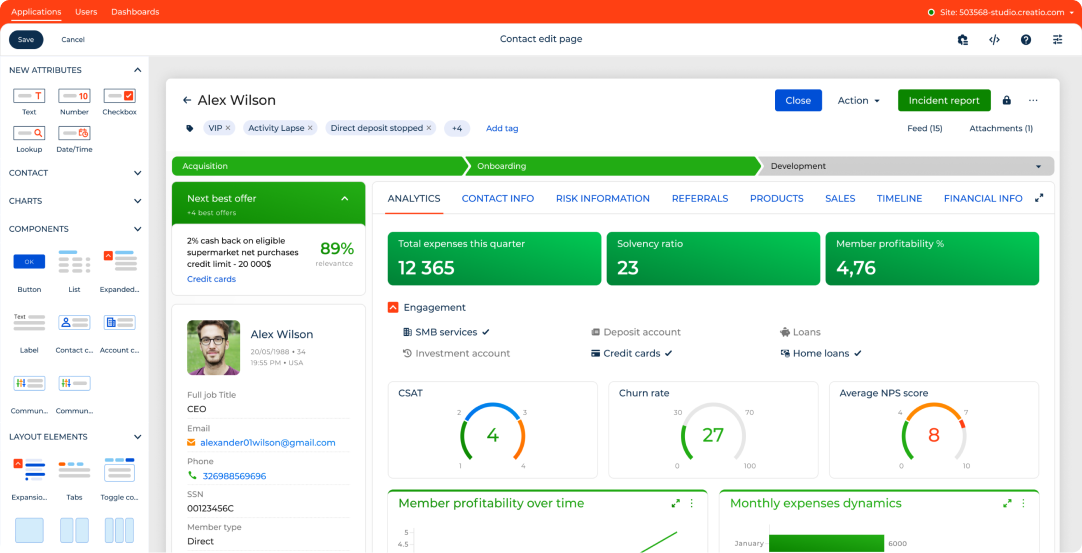The width and height of the screenshot is (1082, 553).
Task: Open the Action dropdown menu
Action: (858, 100)
